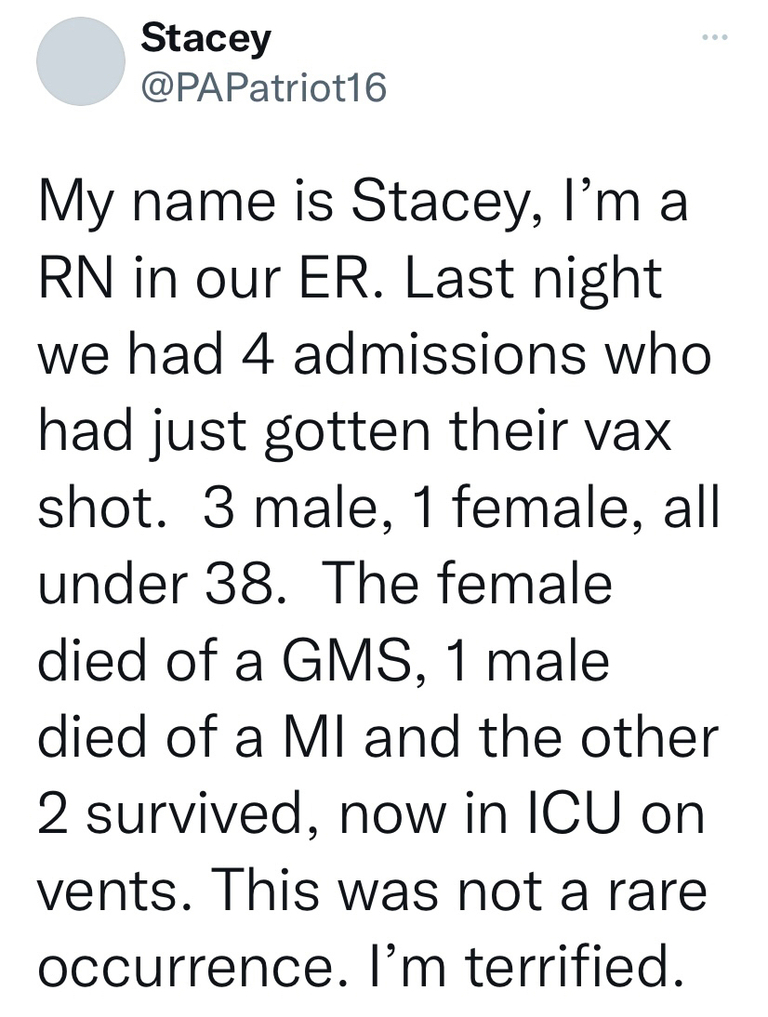Open the Stacey display name link

[x=206, y=39]
